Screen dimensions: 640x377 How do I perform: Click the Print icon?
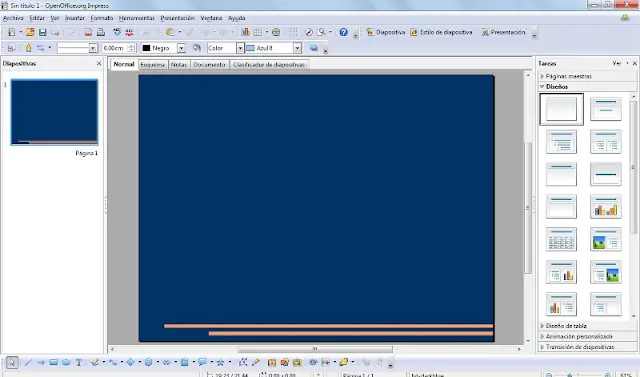tap(100, 32)
